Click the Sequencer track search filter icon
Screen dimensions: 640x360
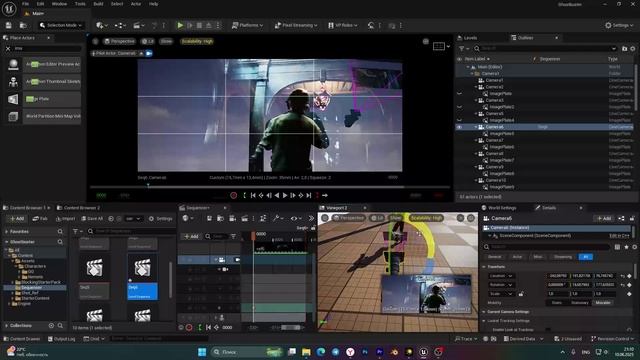[x=233, y=236]
